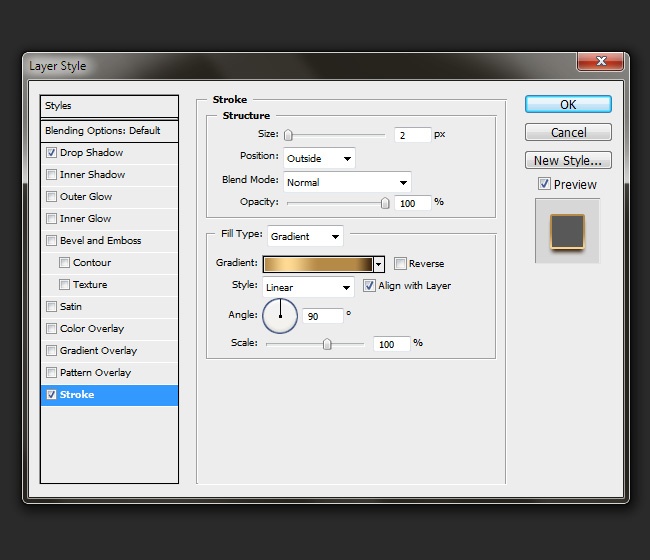Enable the Inner Shadow checkbox
Image resolution: width=650 pixels, height=560 pixels.
[51, 175]
